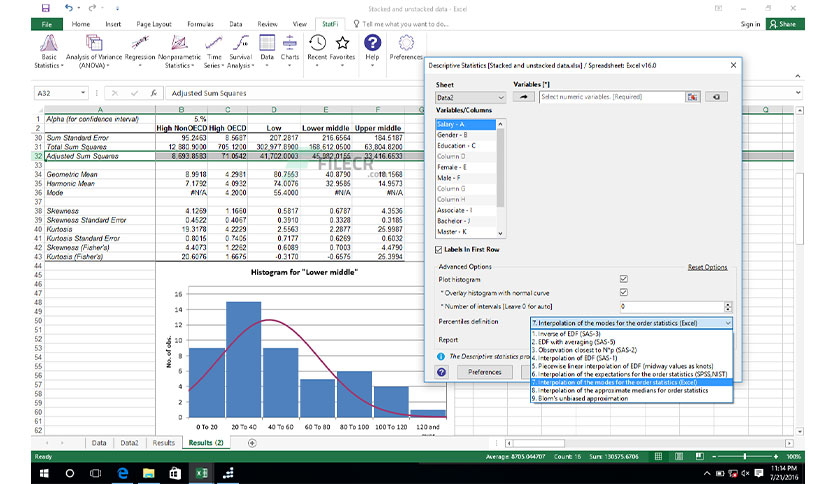Click the Geometric Mean row label
Screen dimensions: 836x484
[x=70, y=174]
